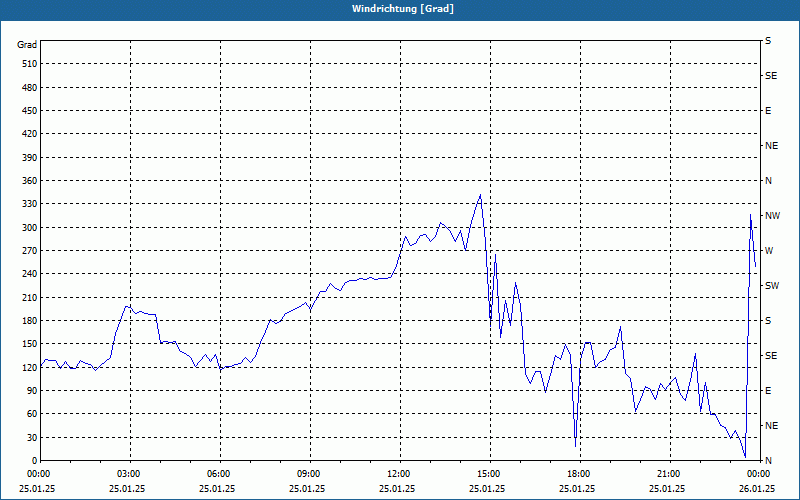The height and width of the screenshot is (500, 800).
Task: Select the S compass label at the 180 level
Action: pyautogui.click(x=768, y=321)
